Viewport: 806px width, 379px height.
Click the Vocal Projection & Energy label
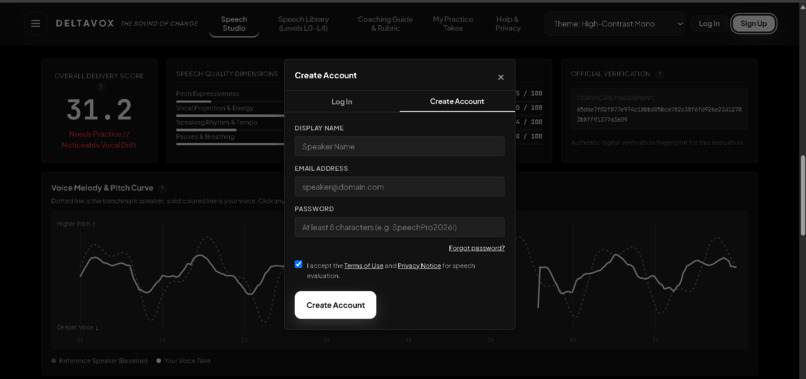coord(215,108)
